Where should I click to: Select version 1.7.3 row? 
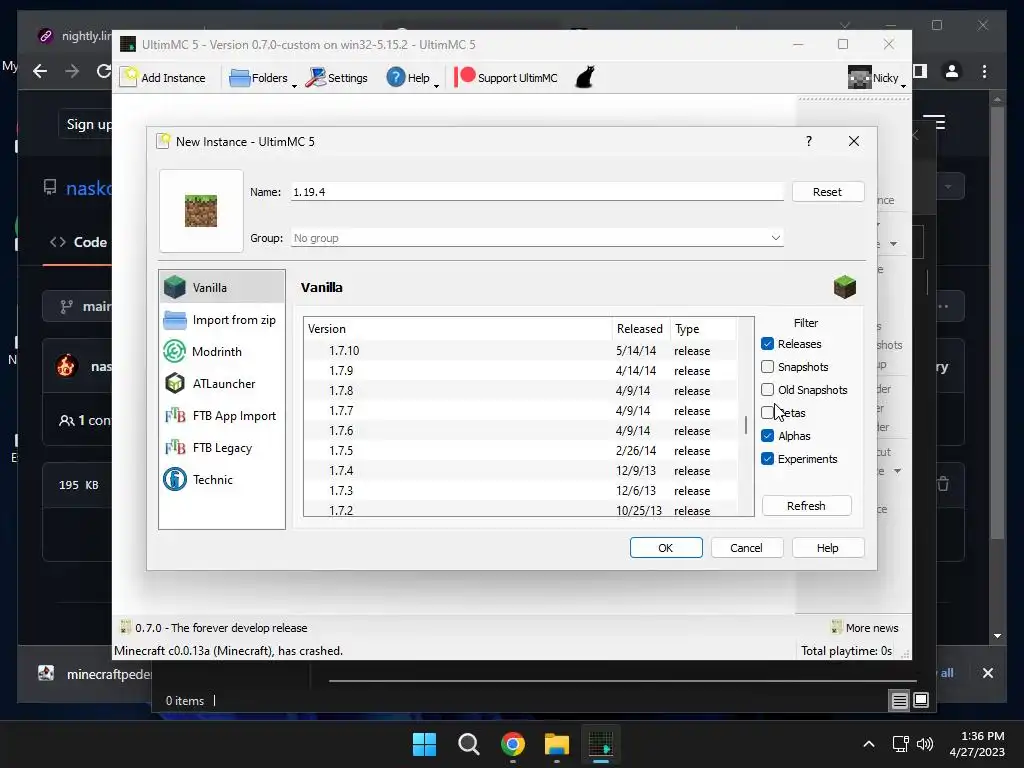520,490
